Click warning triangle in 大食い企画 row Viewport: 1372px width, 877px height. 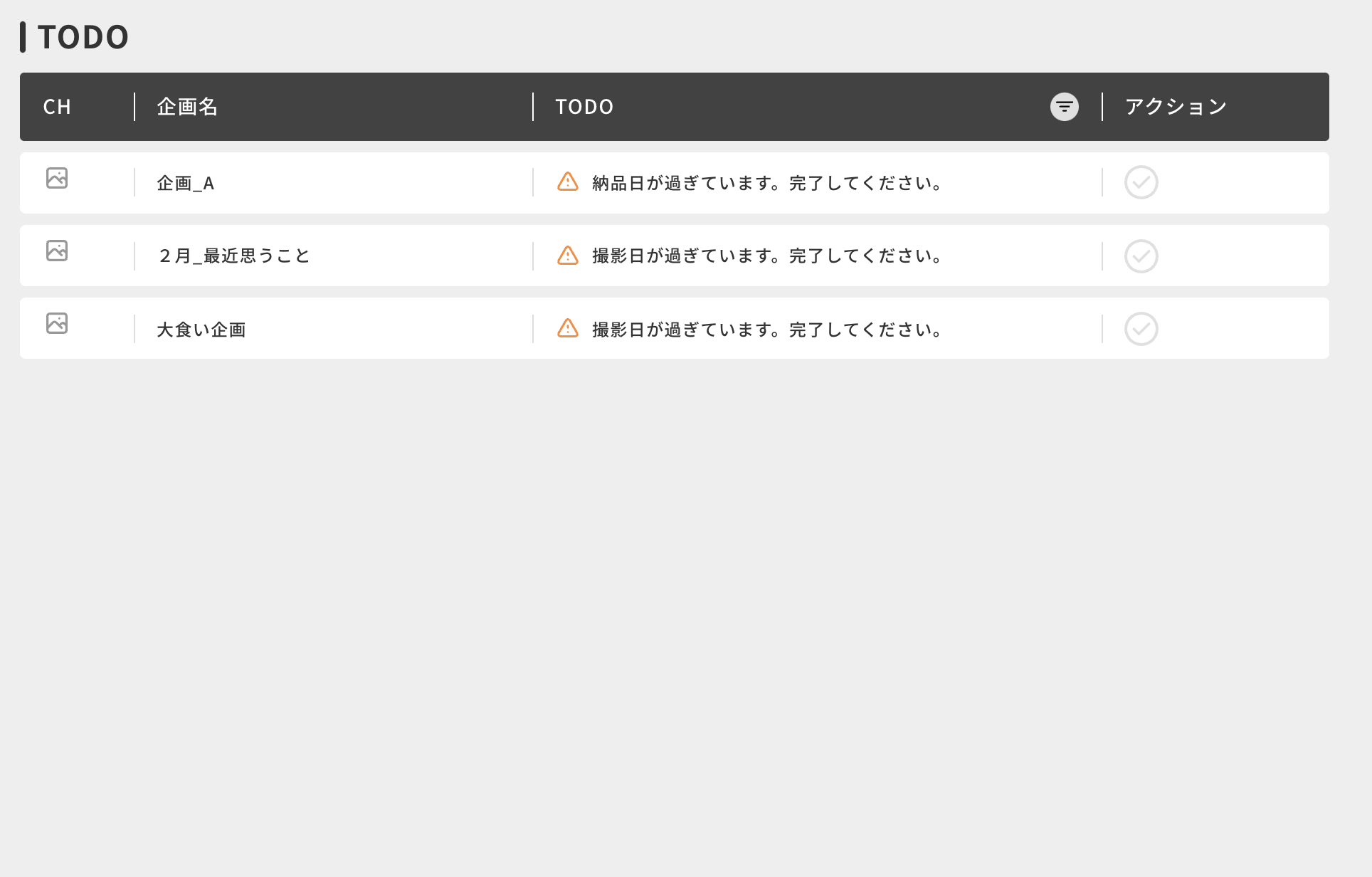click(x=567, y=328)
